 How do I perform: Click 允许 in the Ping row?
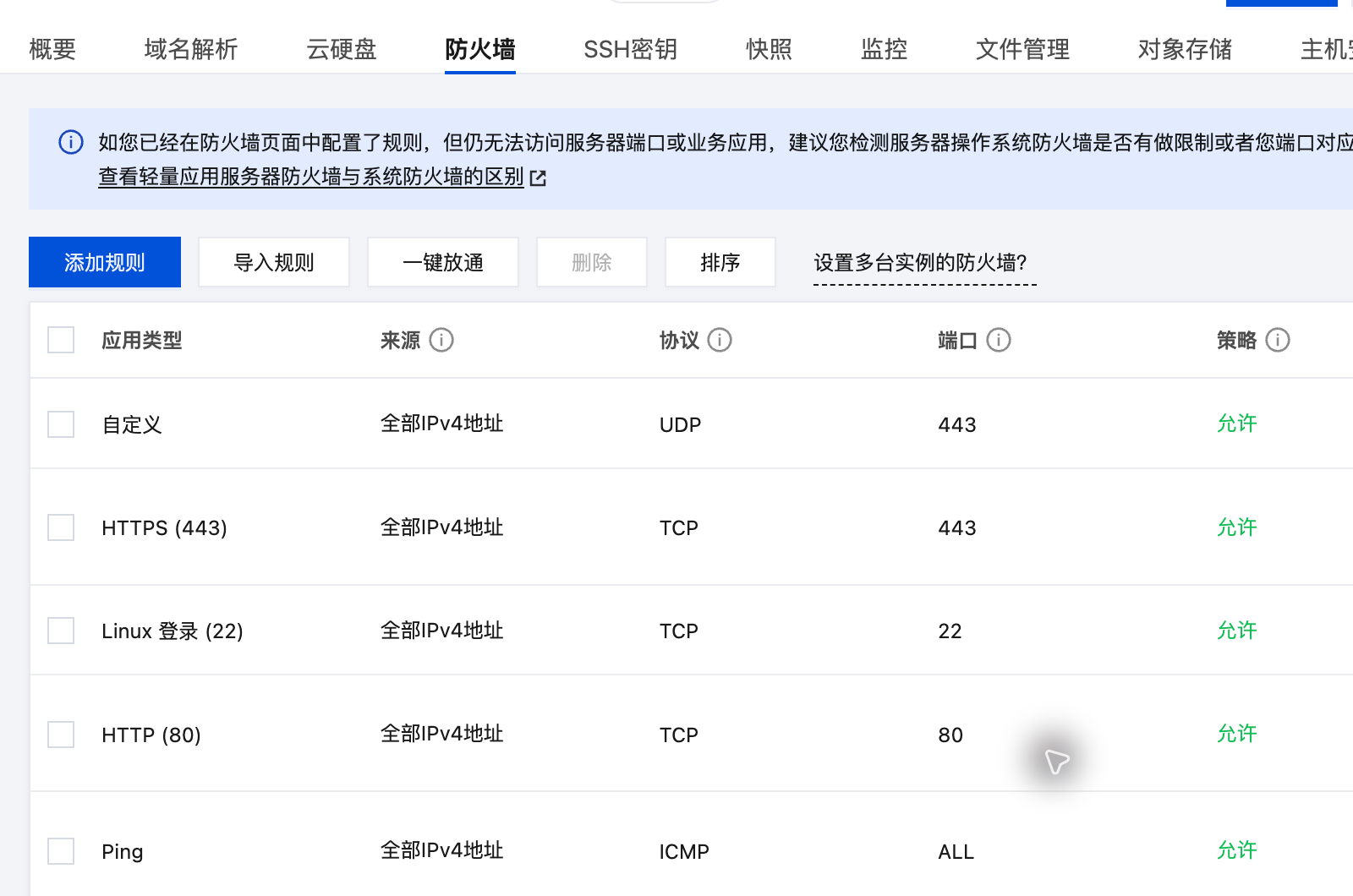(1237, 850)
